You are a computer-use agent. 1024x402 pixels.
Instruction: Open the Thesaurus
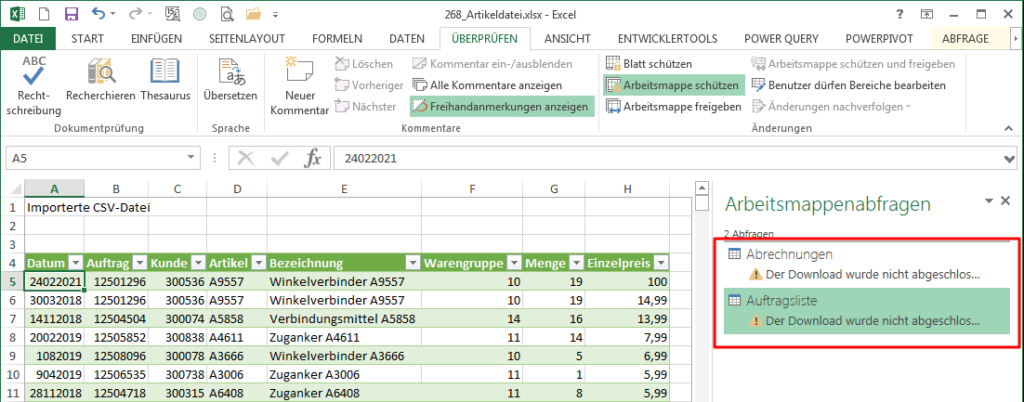165,81
